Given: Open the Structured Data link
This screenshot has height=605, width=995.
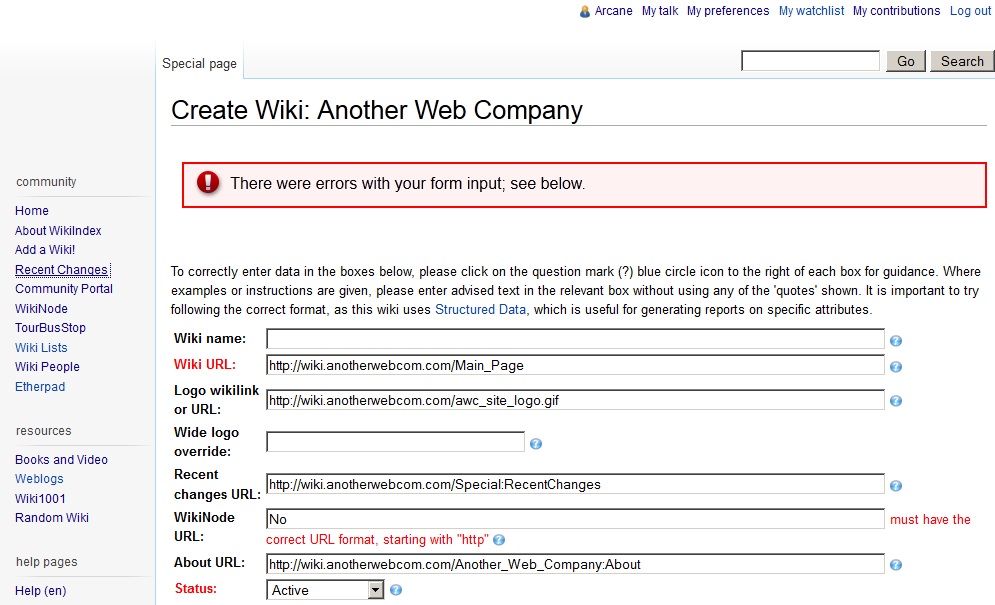Looking at the screenshot, I should click(x=480, y=310).
